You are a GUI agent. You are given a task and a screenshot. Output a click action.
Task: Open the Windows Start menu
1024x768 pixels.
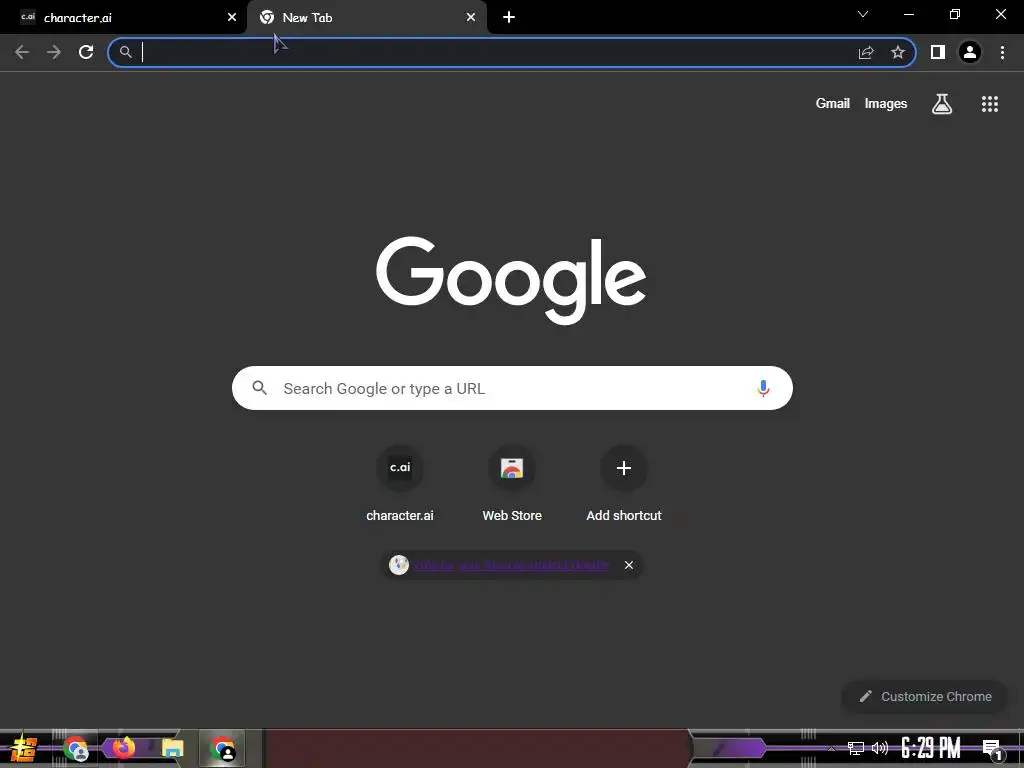click(24, 748)
